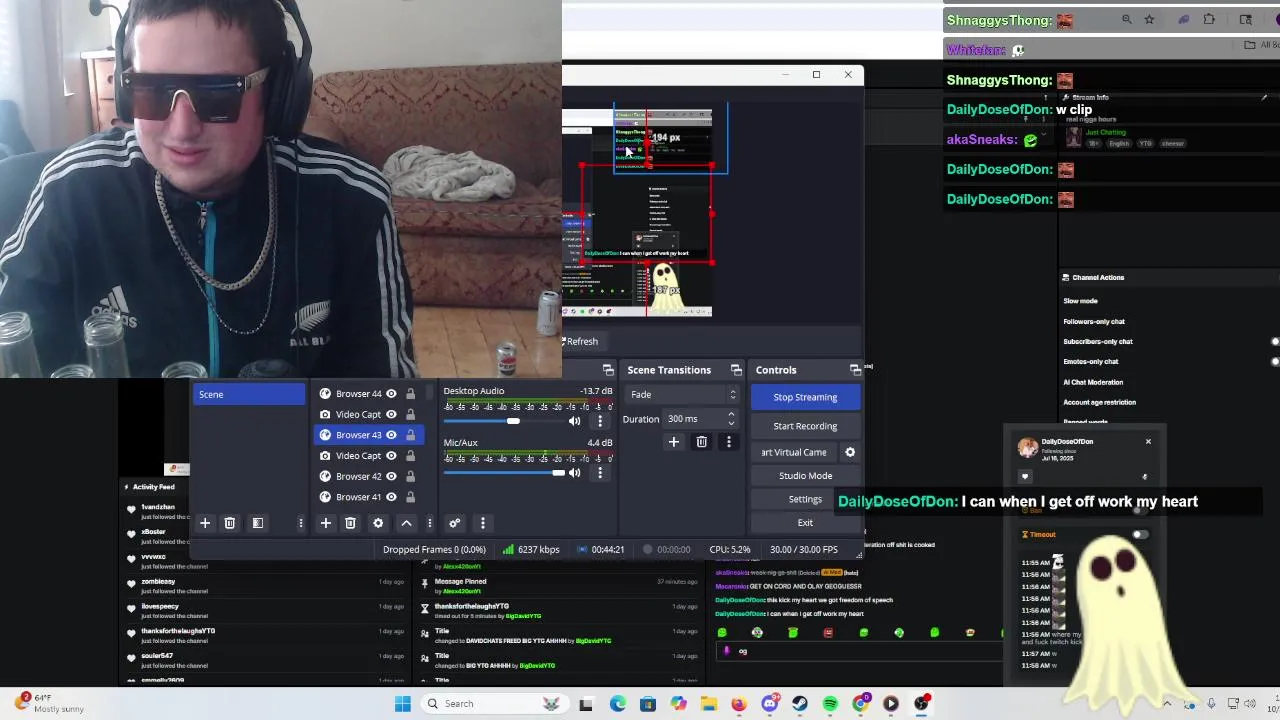The image size is (1280, 720).
Task: Remove selected scene with trash icon
Action: click(229, 523)
